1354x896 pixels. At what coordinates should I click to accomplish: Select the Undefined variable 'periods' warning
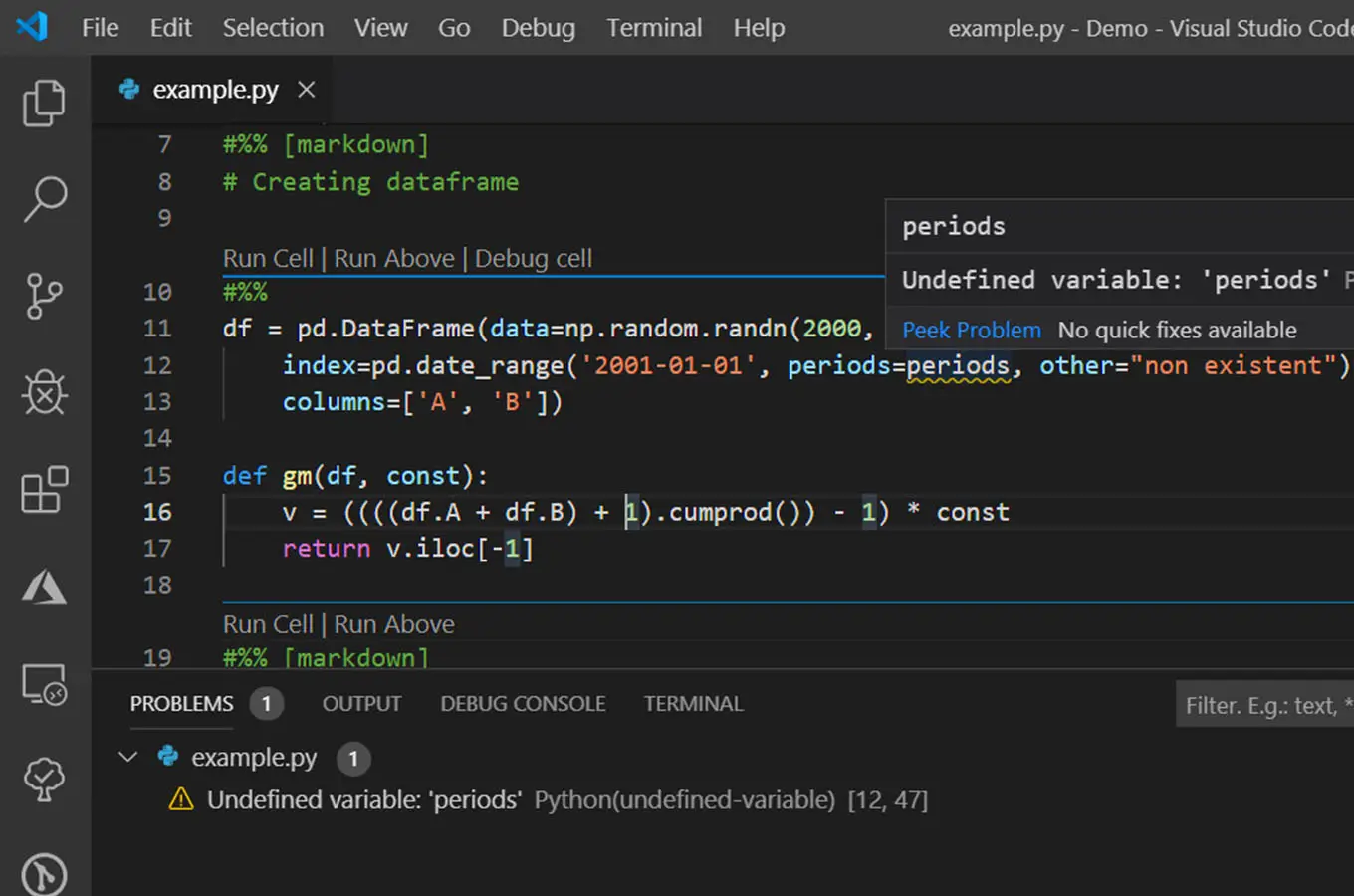363,800
